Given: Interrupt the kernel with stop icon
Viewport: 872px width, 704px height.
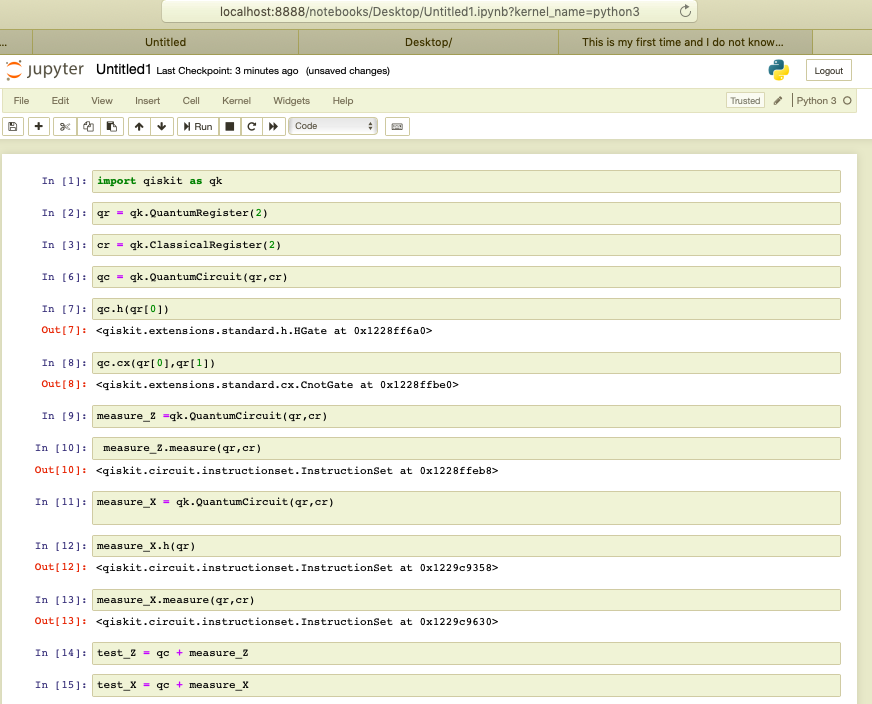Looking at the screenshot, I should (230, 127).
